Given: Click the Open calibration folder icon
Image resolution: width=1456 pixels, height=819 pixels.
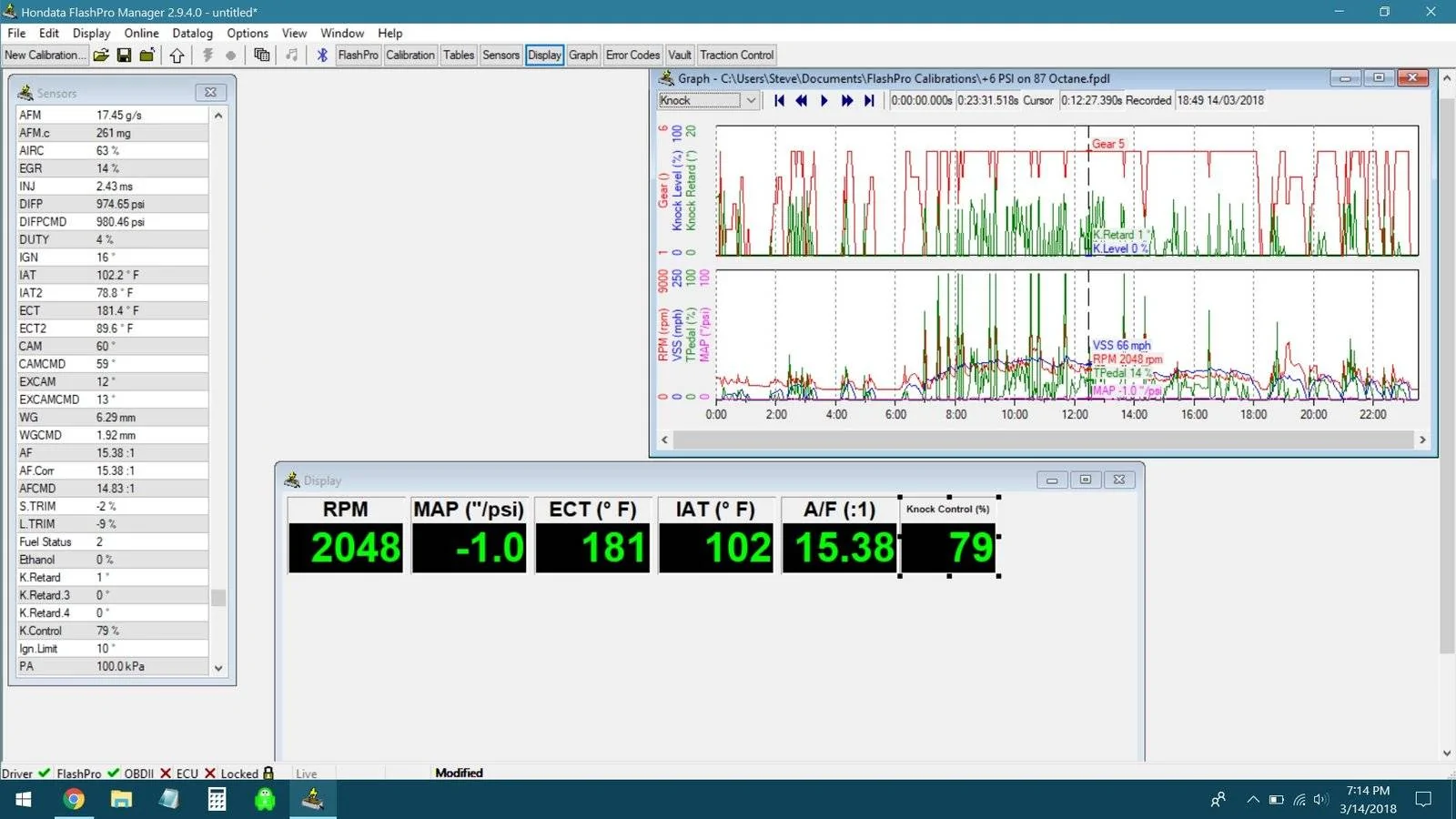Looking at the screenshot, I should 101,56.
